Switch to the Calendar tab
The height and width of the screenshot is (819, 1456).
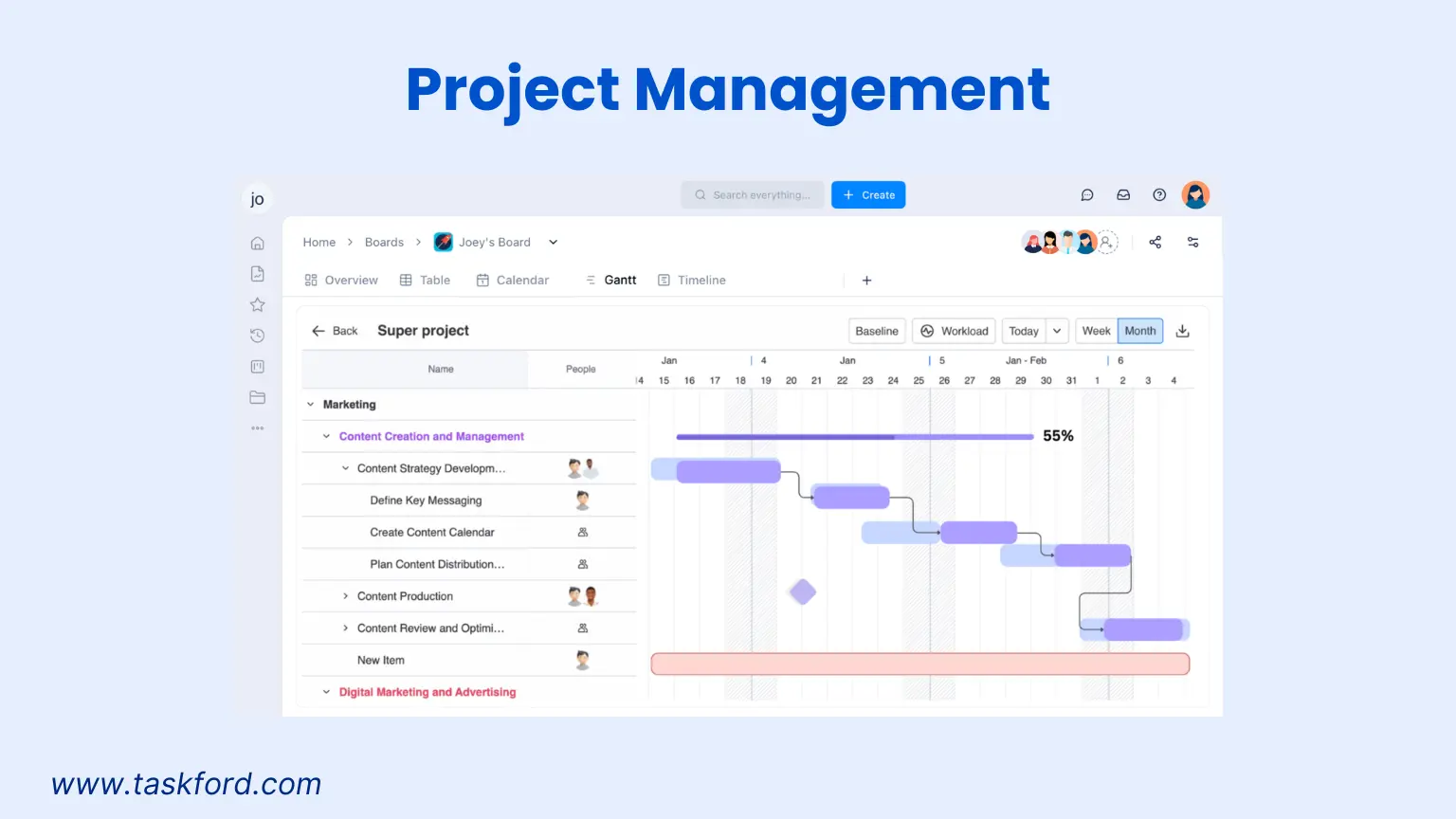point(513,280)
